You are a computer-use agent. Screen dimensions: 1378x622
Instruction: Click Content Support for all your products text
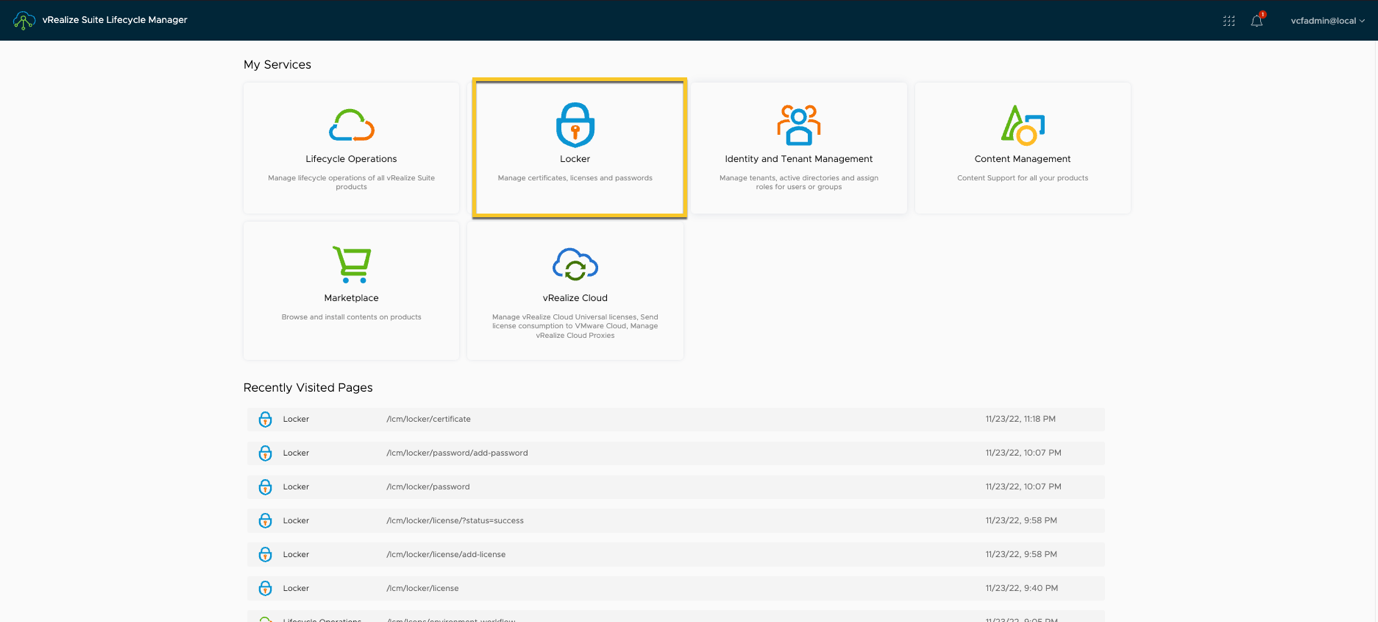coord(1023,178)
